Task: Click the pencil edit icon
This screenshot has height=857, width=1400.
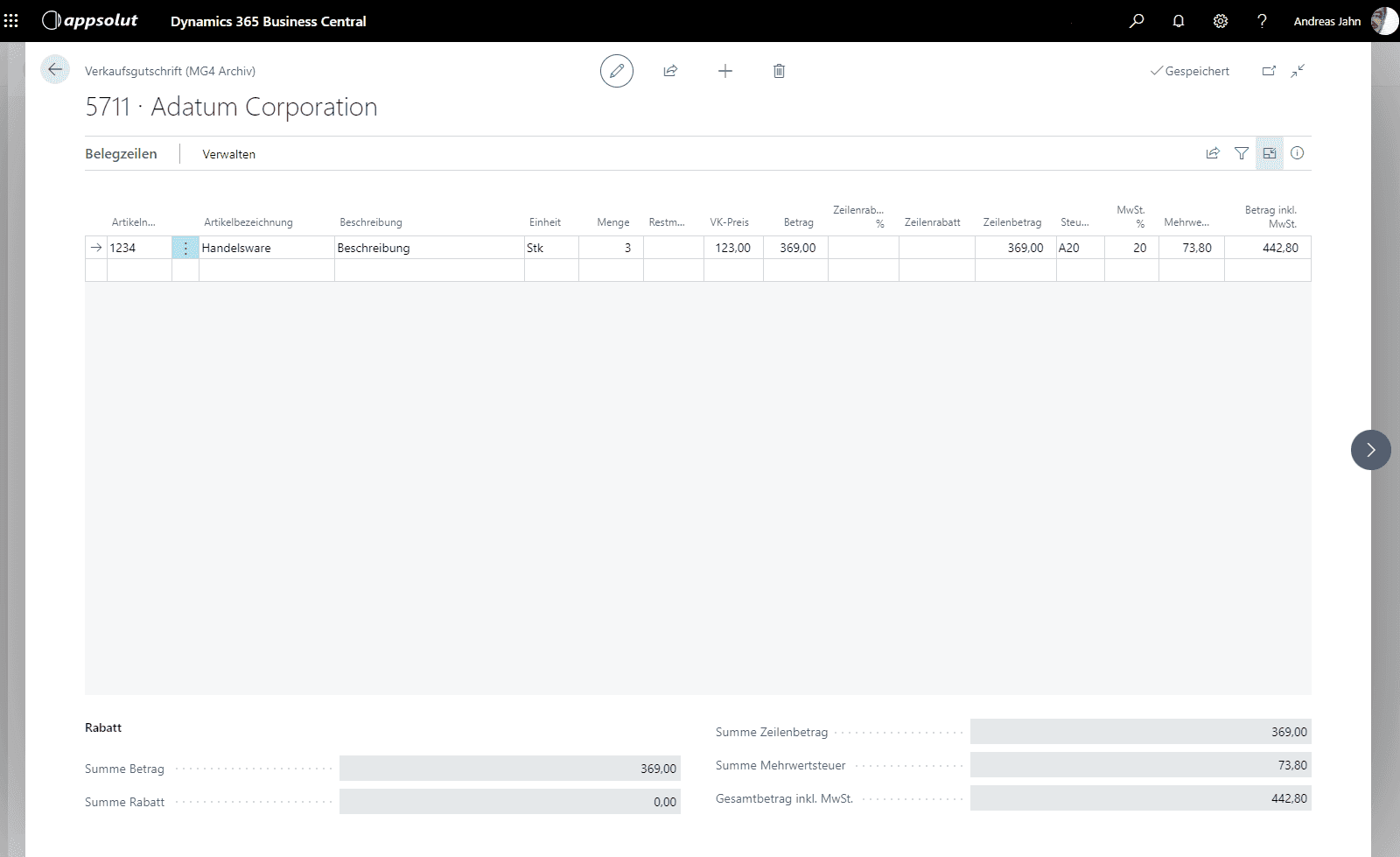Action: click(x=617, y=71)
